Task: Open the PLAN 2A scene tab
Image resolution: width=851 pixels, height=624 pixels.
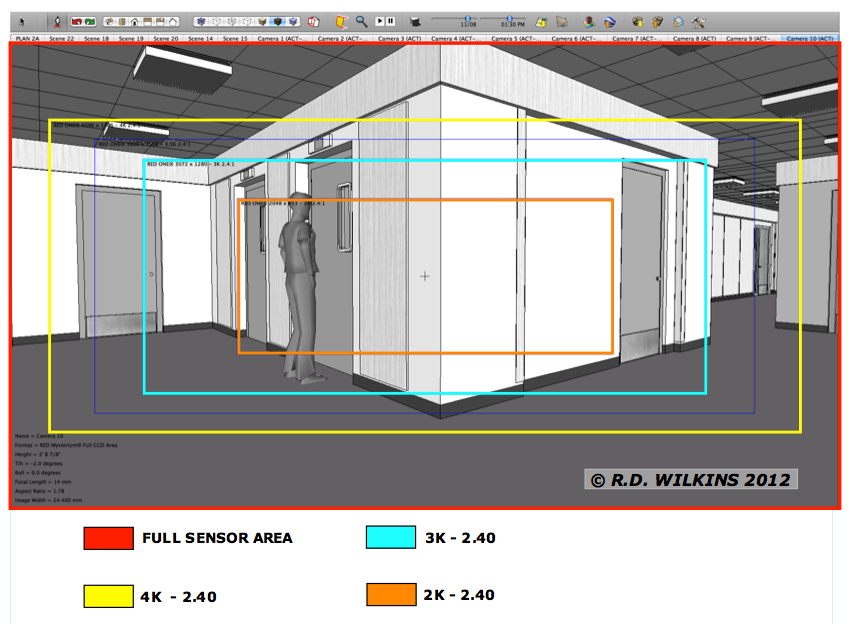Action: (x=28, y=38)
